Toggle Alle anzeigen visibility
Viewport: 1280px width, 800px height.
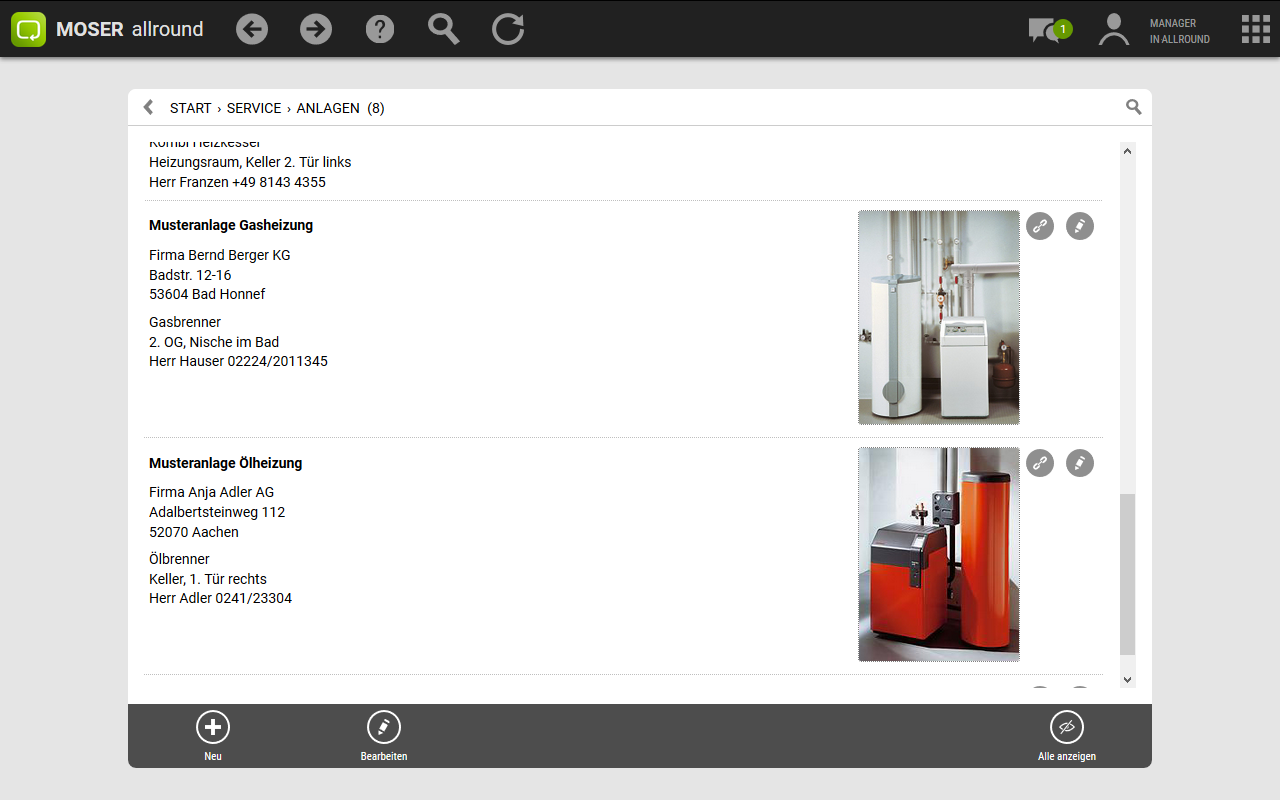1067,737
